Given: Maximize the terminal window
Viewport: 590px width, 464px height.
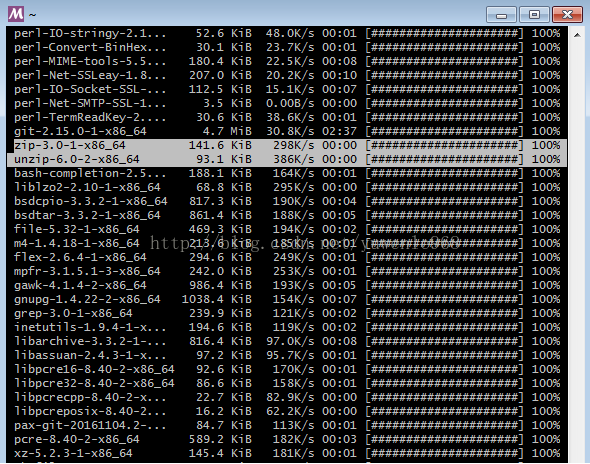Looking at the screenshot, I should 534,15.
